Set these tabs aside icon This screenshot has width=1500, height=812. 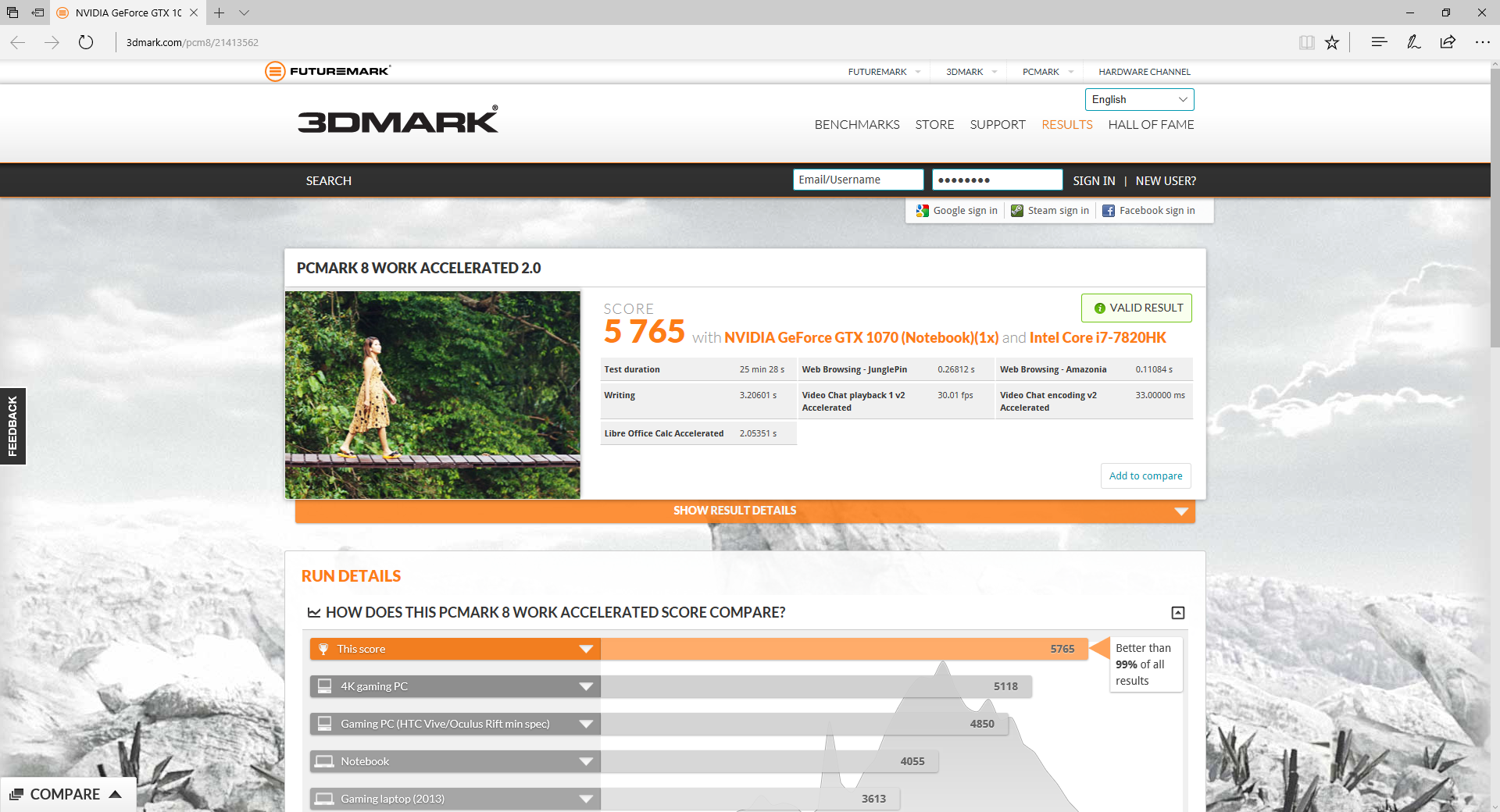coord(37,12)
